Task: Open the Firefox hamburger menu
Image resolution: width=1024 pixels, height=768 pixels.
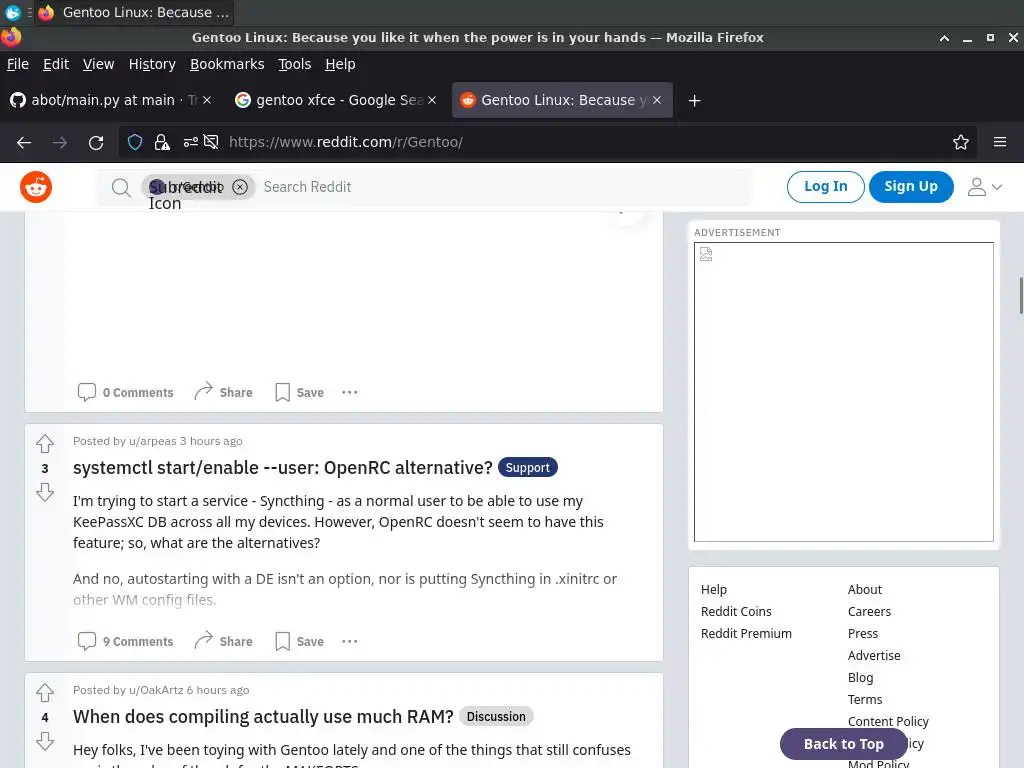Action: [x=1000, y=142]
